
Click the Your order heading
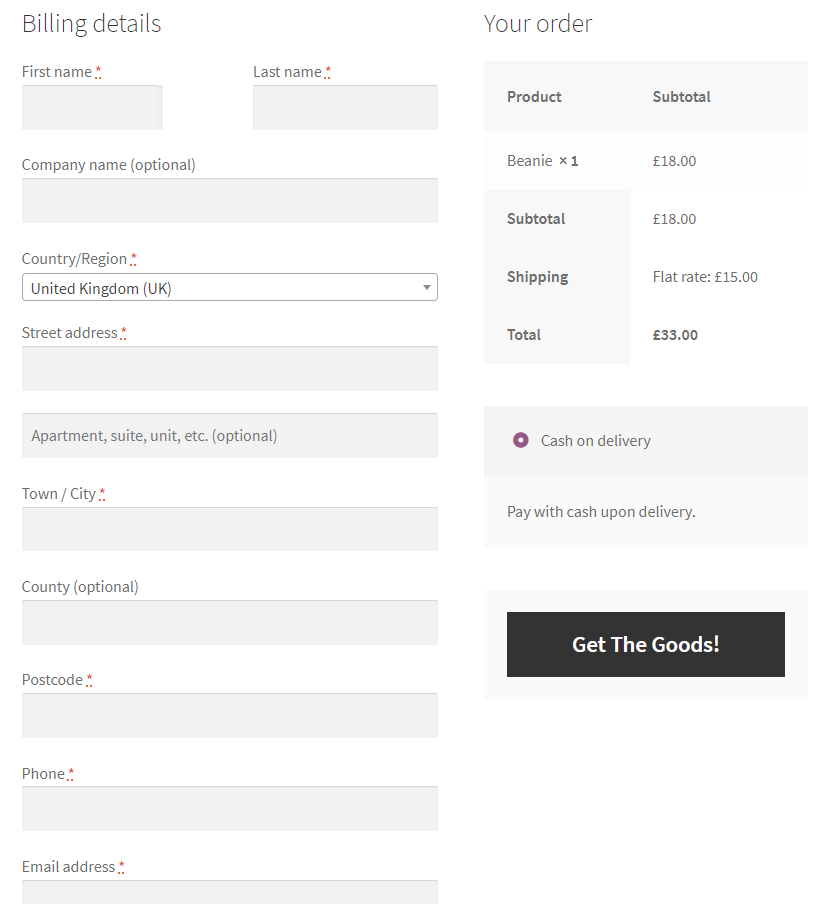[x=537, y=24]
